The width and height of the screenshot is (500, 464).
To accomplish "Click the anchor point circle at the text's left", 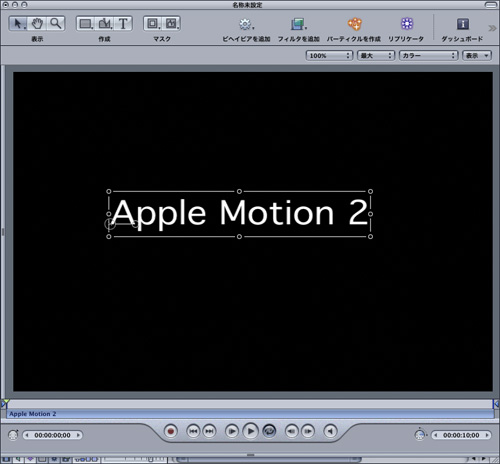I will point(110,224).
